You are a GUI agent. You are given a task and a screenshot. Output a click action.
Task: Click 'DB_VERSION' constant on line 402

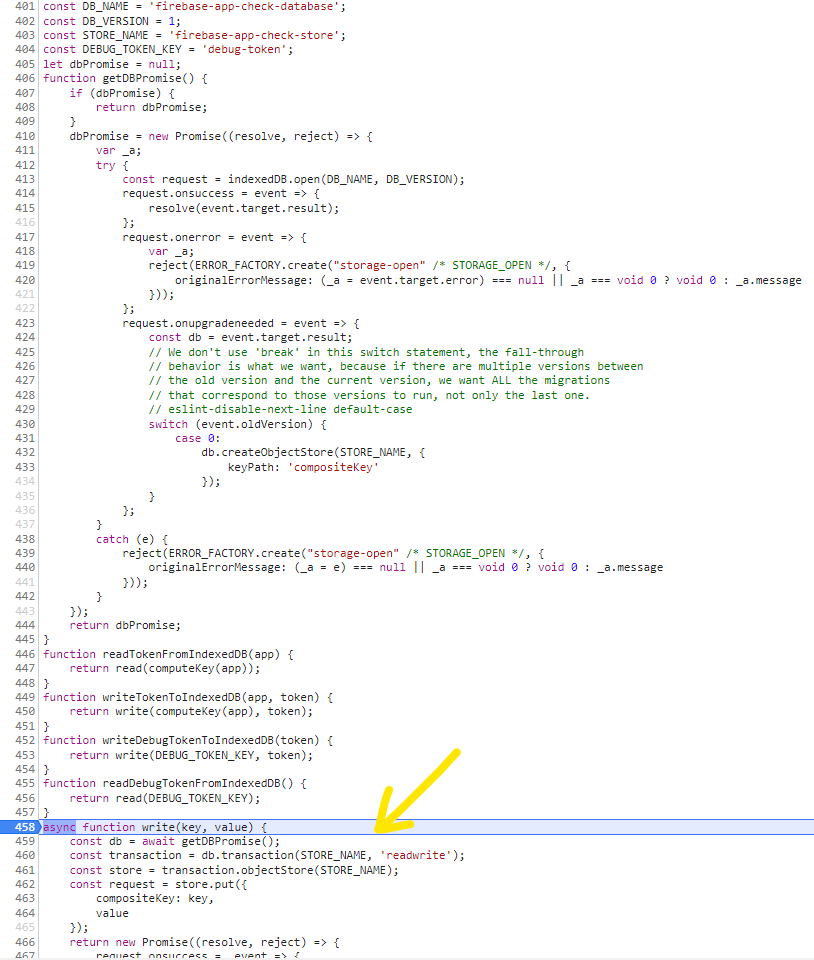click(x=116, y=21)
